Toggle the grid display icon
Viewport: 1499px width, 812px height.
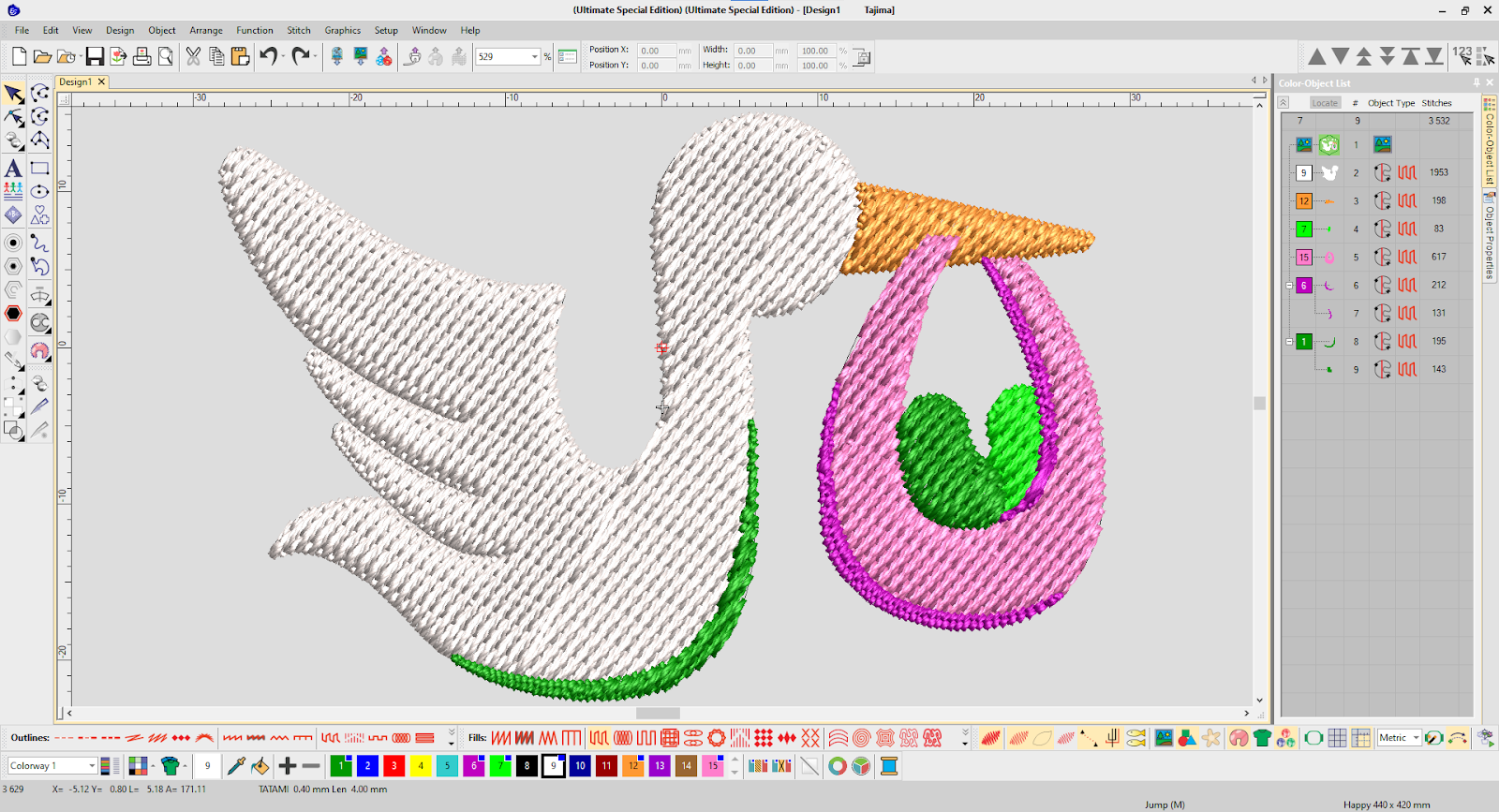1337,738
